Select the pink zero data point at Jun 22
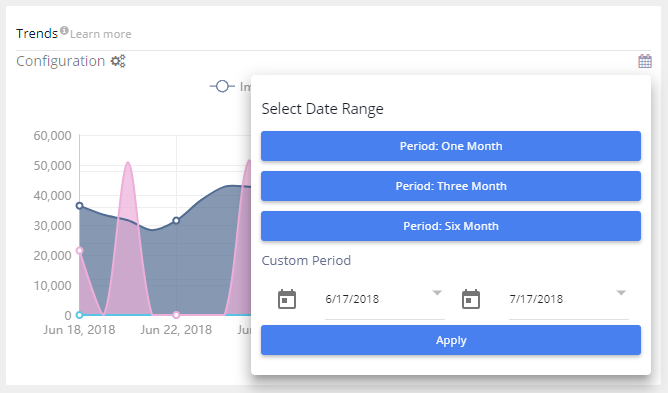This screenshot has height=393, width=668. [x=176, y=315]
